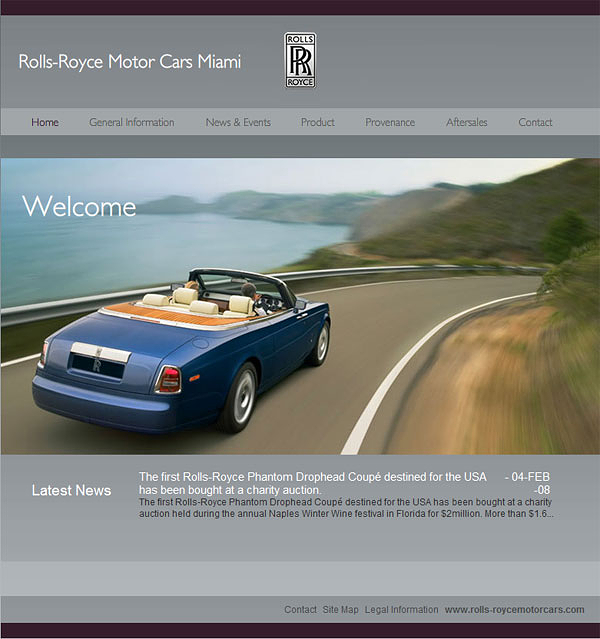Go to the Provenance section
Viewport: 600px width, 639px height.
pyautogui.click(x=390, y=122)
